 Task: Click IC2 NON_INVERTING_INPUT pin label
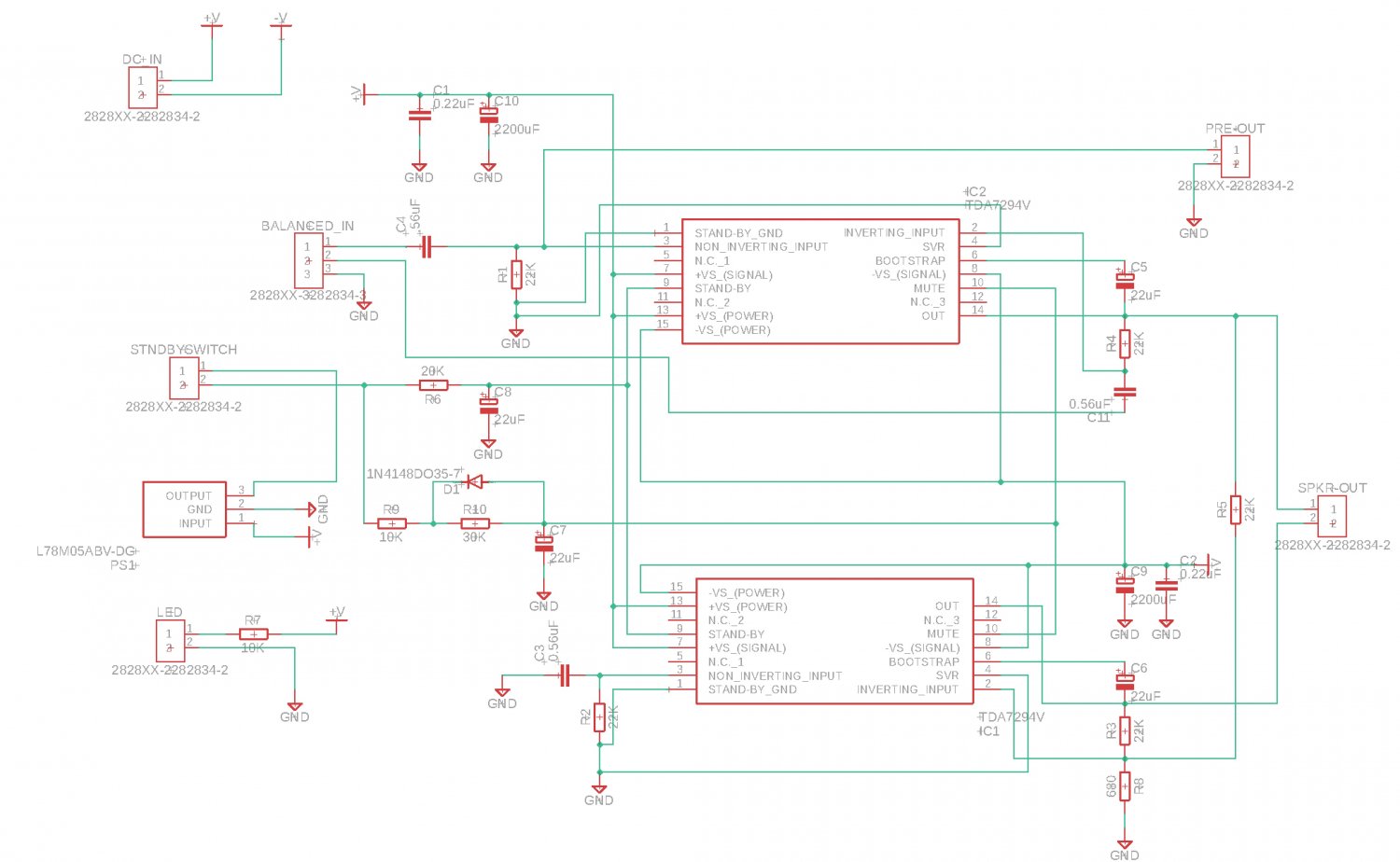click(x=762, y=246)
